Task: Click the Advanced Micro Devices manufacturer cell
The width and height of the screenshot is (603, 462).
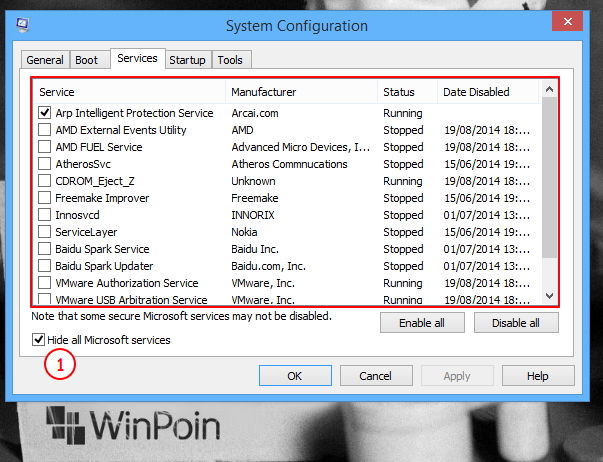Action: [x=300, y=147]
